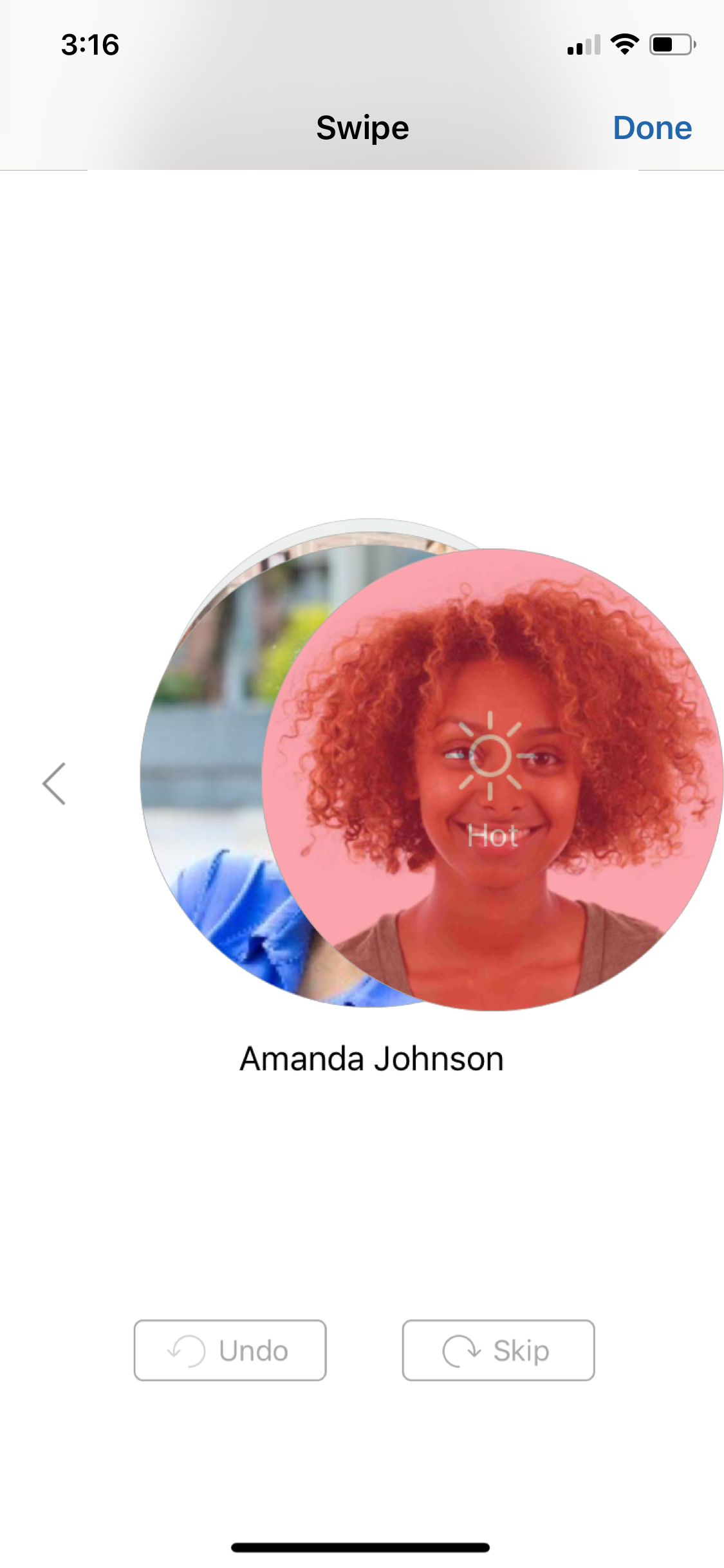Select the red-tinted curly-haired profile photo
The width and height of the screenshot is (724, 1568).
coord(492,779)
